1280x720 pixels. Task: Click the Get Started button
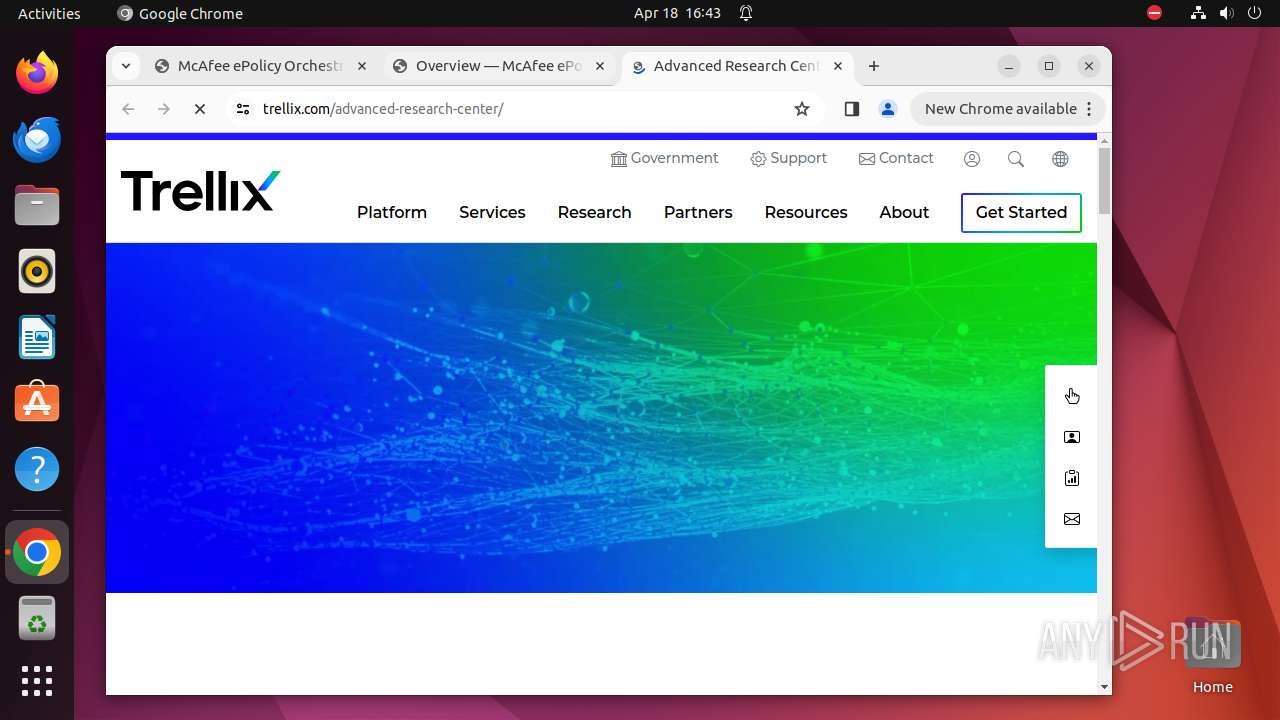click(1021, 212)
